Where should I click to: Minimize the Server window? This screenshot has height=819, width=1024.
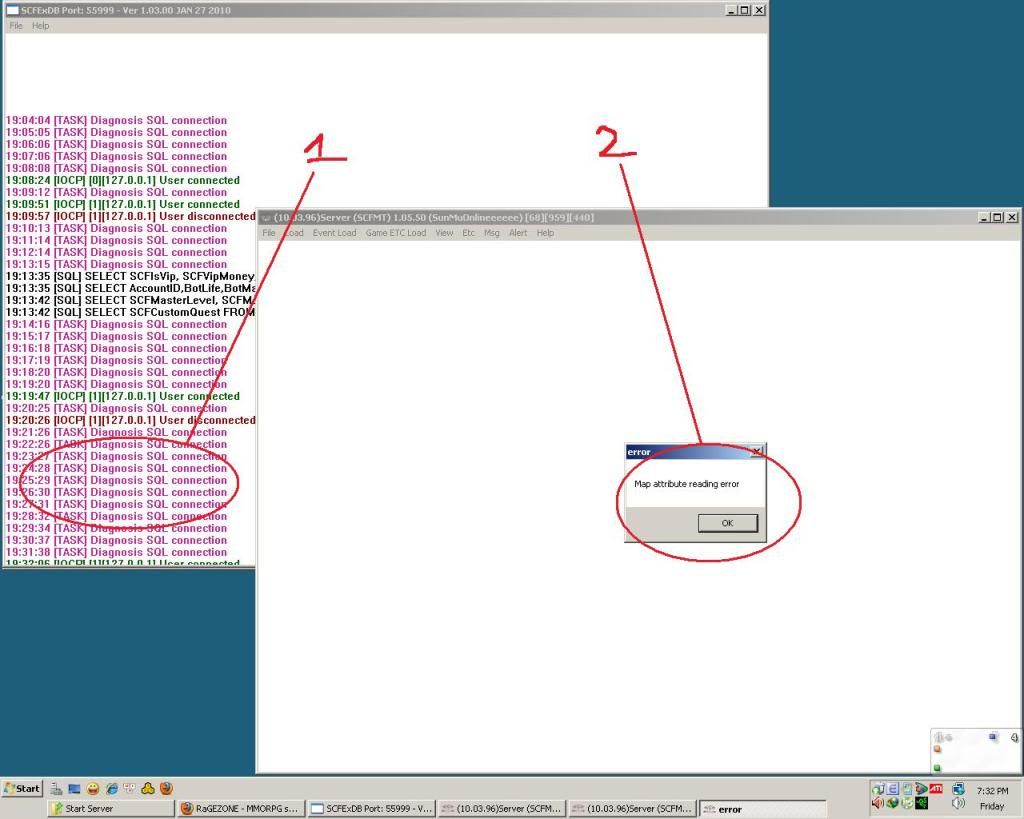[985, 217]
